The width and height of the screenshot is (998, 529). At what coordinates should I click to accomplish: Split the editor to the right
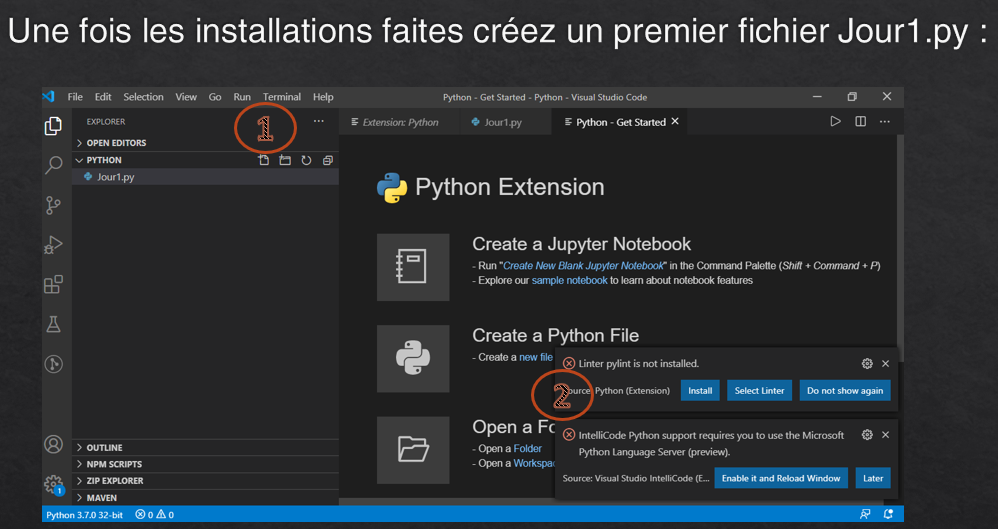(860, 122)
